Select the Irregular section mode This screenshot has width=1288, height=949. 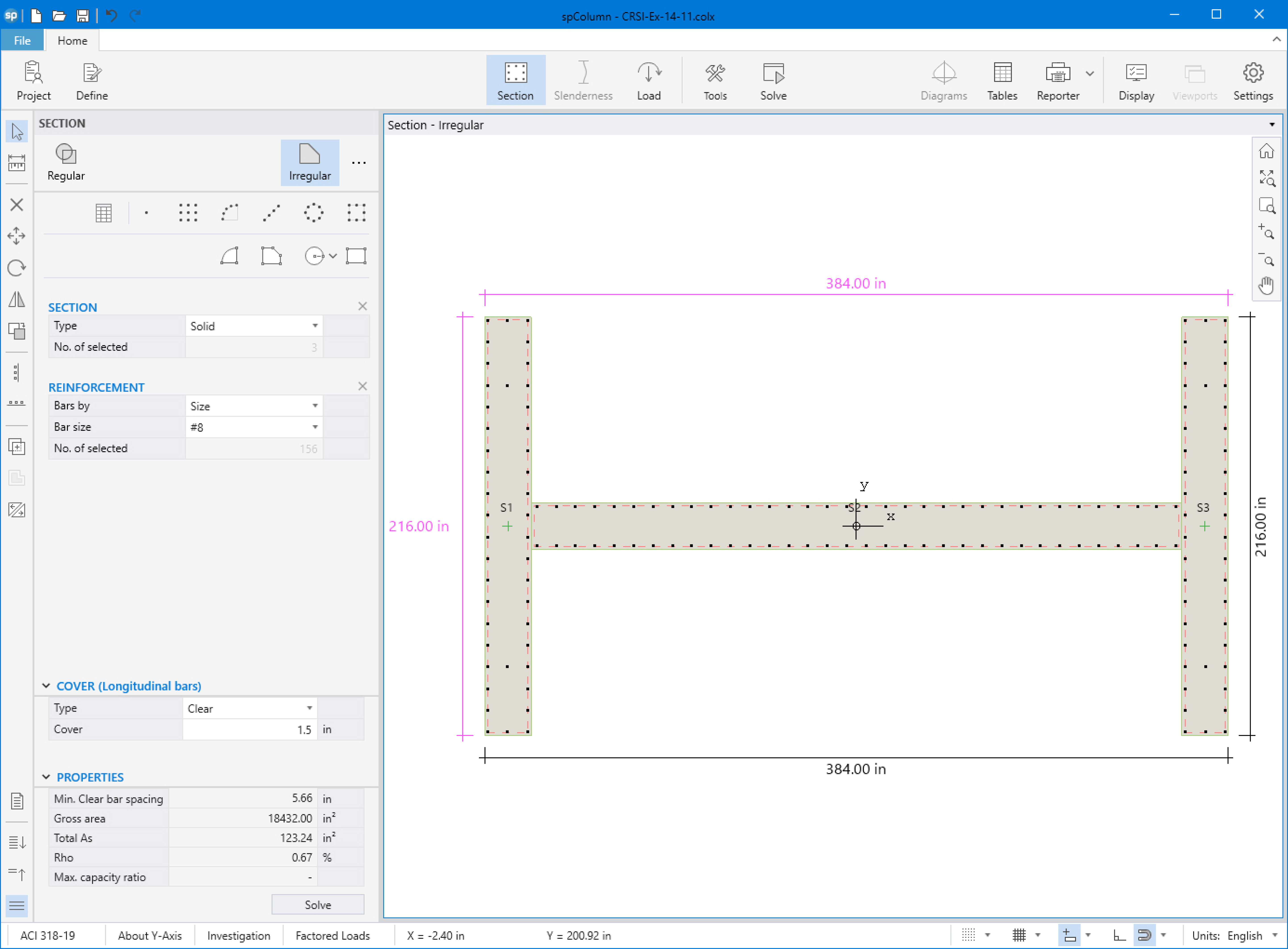(x=310, y=163)
